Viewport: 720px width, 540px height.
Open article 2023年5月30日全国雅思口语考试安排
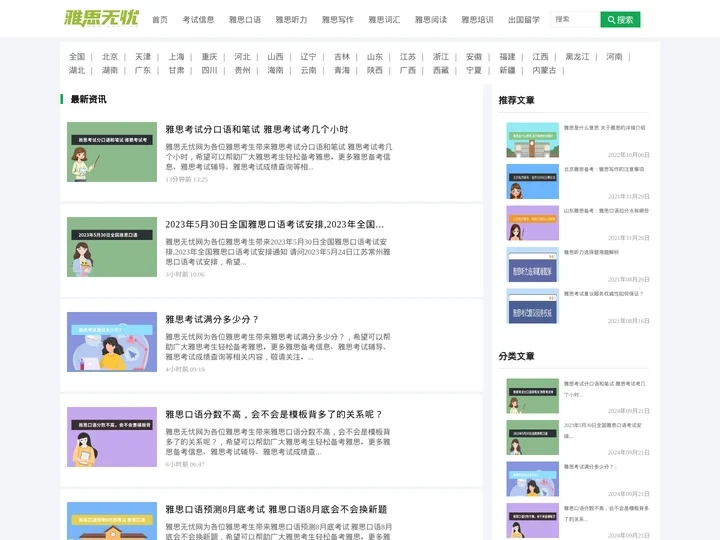[275, 225]
